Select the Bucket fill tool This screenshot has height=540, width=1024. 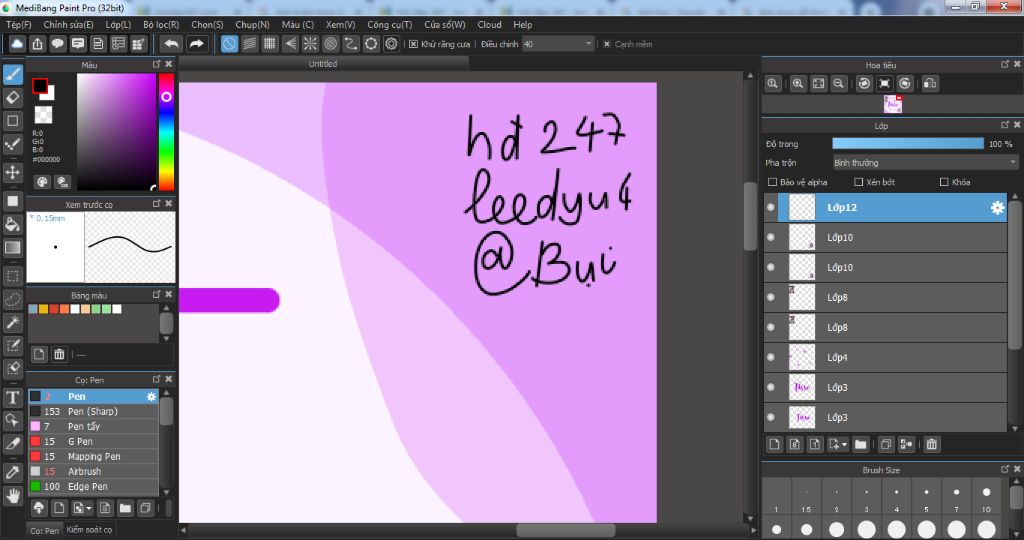[x=13, y=225]
